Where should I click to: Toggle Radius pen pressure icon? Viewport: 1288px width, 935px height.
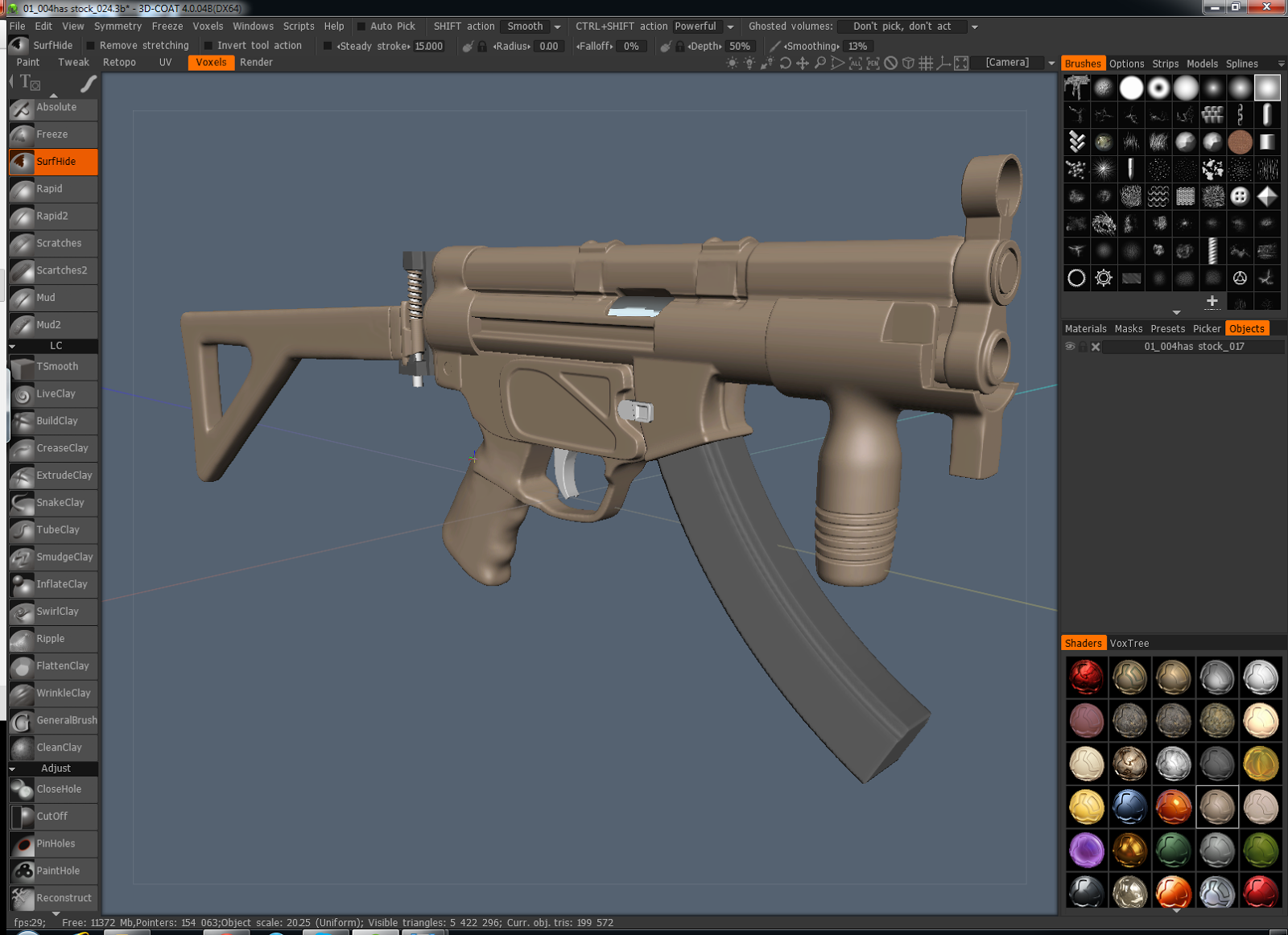point(468,47)
